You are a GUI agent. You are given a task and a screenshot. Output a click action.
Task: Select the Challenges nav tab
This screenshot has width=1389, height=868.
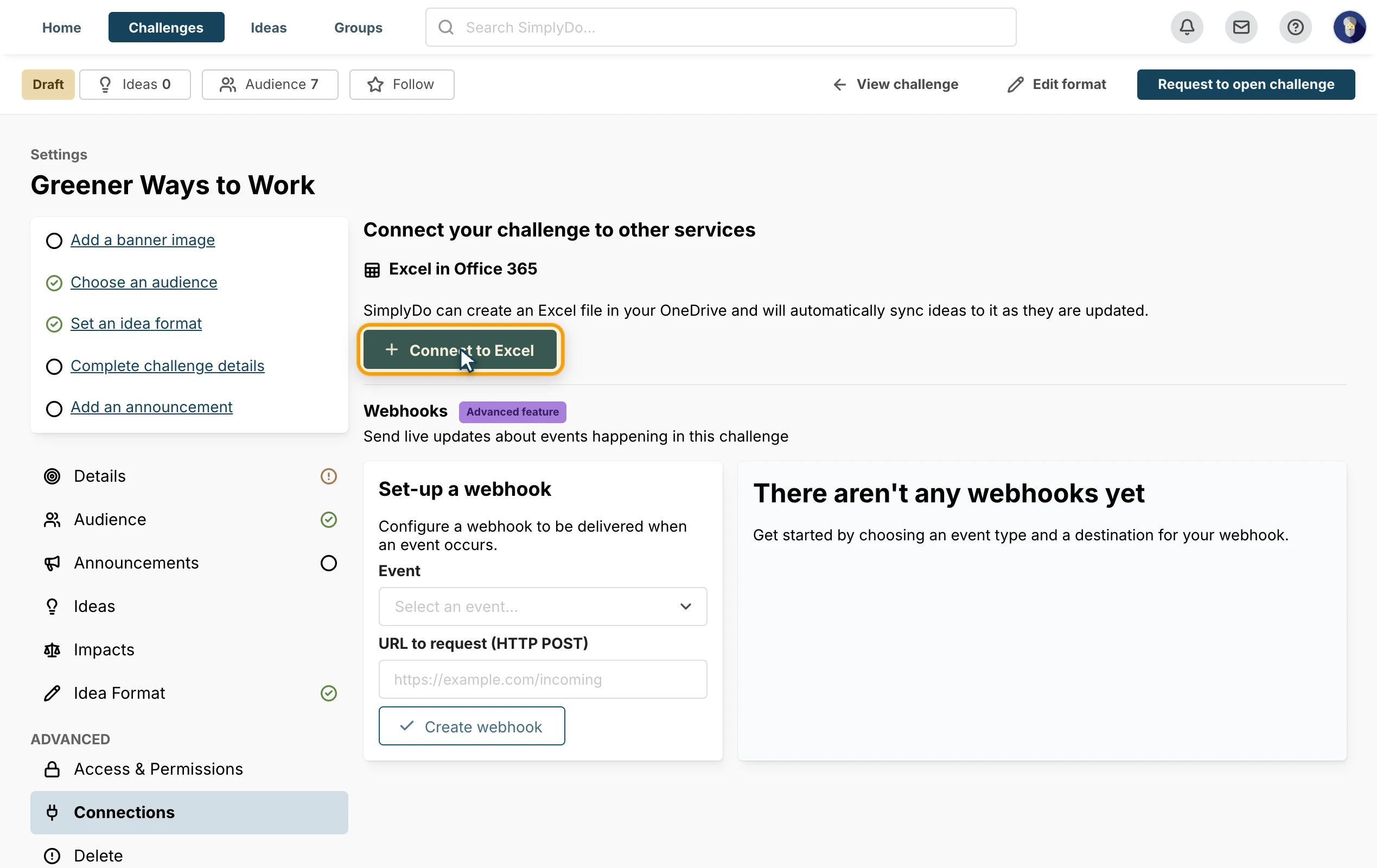point(166,27)
